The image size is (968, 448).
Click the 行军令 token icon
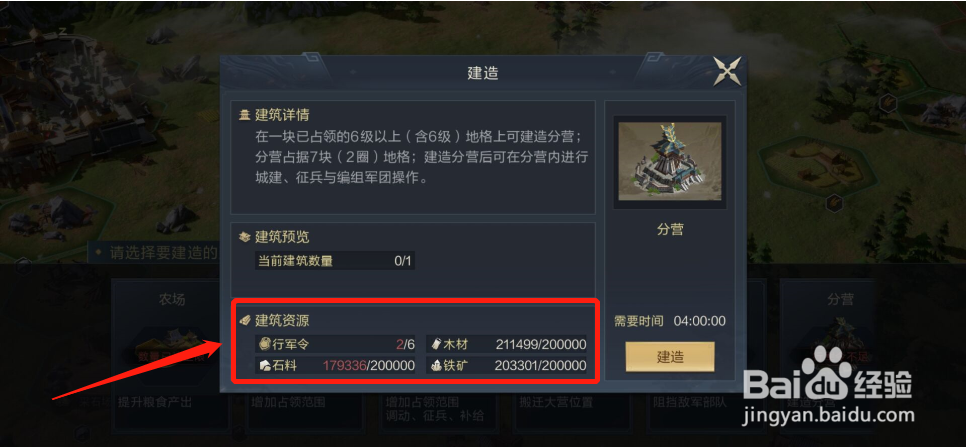point(264,344)
